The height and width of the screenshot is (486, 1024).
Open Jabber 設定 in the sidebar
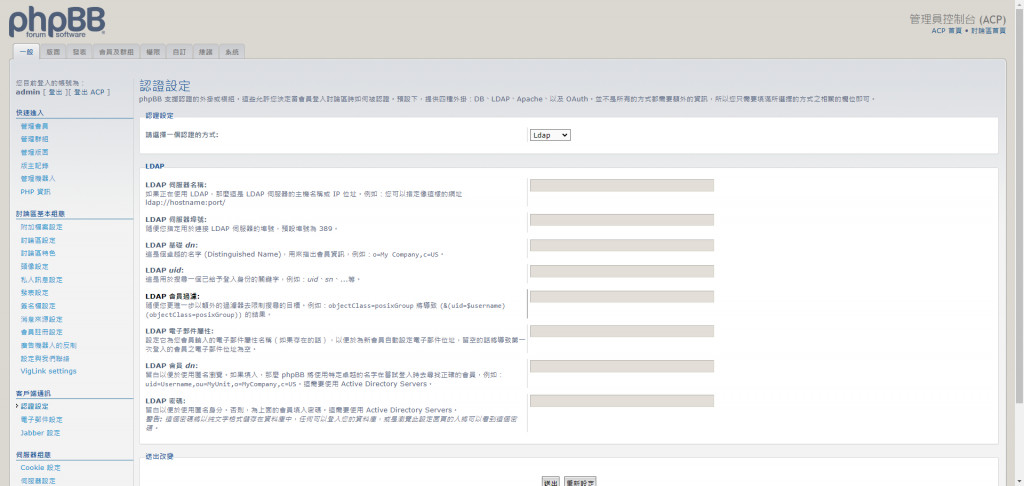click(x=40, y=432)
